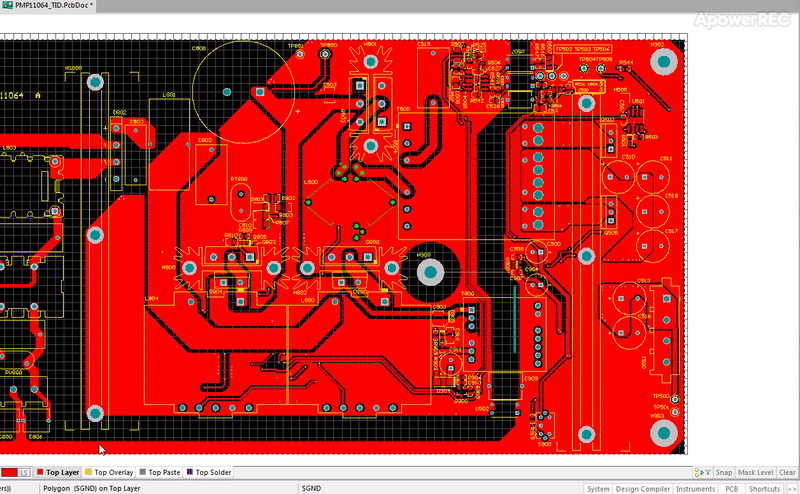Open the Design Compiler panel menu
Viewport: 800px width, 494px height.
[x=642, y=489]
